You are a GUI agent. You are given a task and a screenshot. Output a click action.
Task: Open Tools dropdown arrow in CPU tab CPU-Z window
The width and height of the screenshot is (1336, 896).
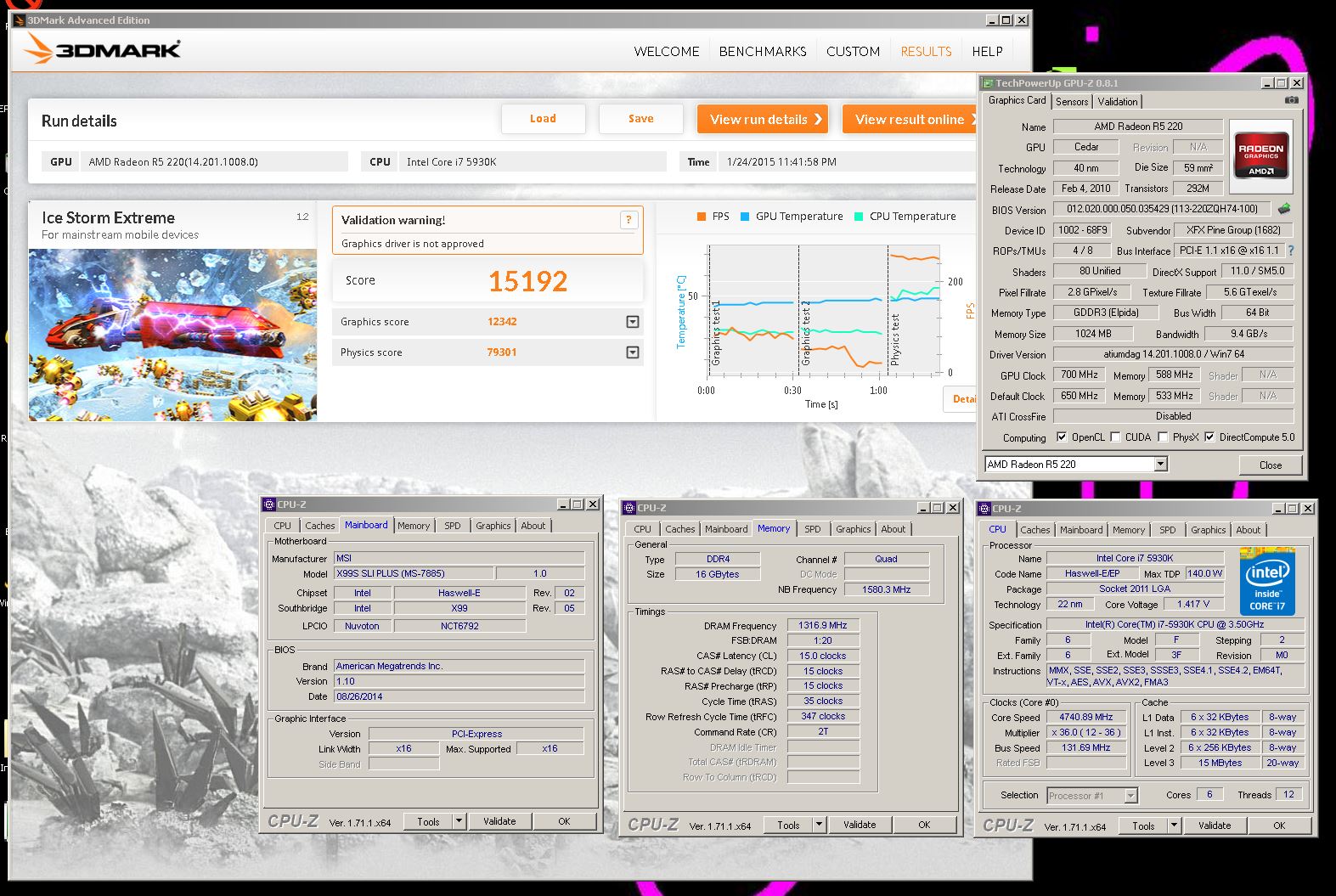coord(1174,826)
